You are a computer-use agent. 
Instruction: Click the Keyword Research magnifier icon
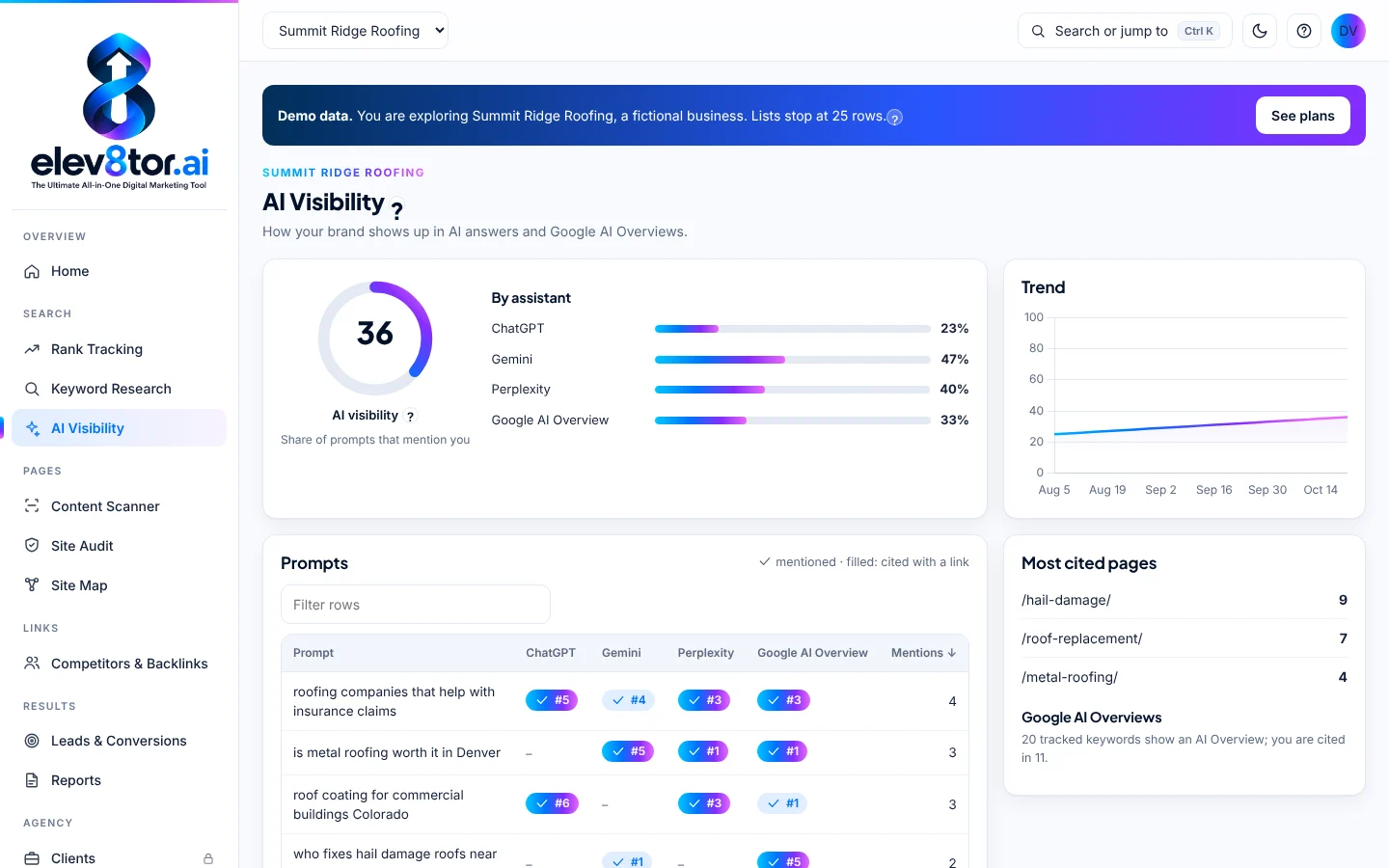click(32, 389)
